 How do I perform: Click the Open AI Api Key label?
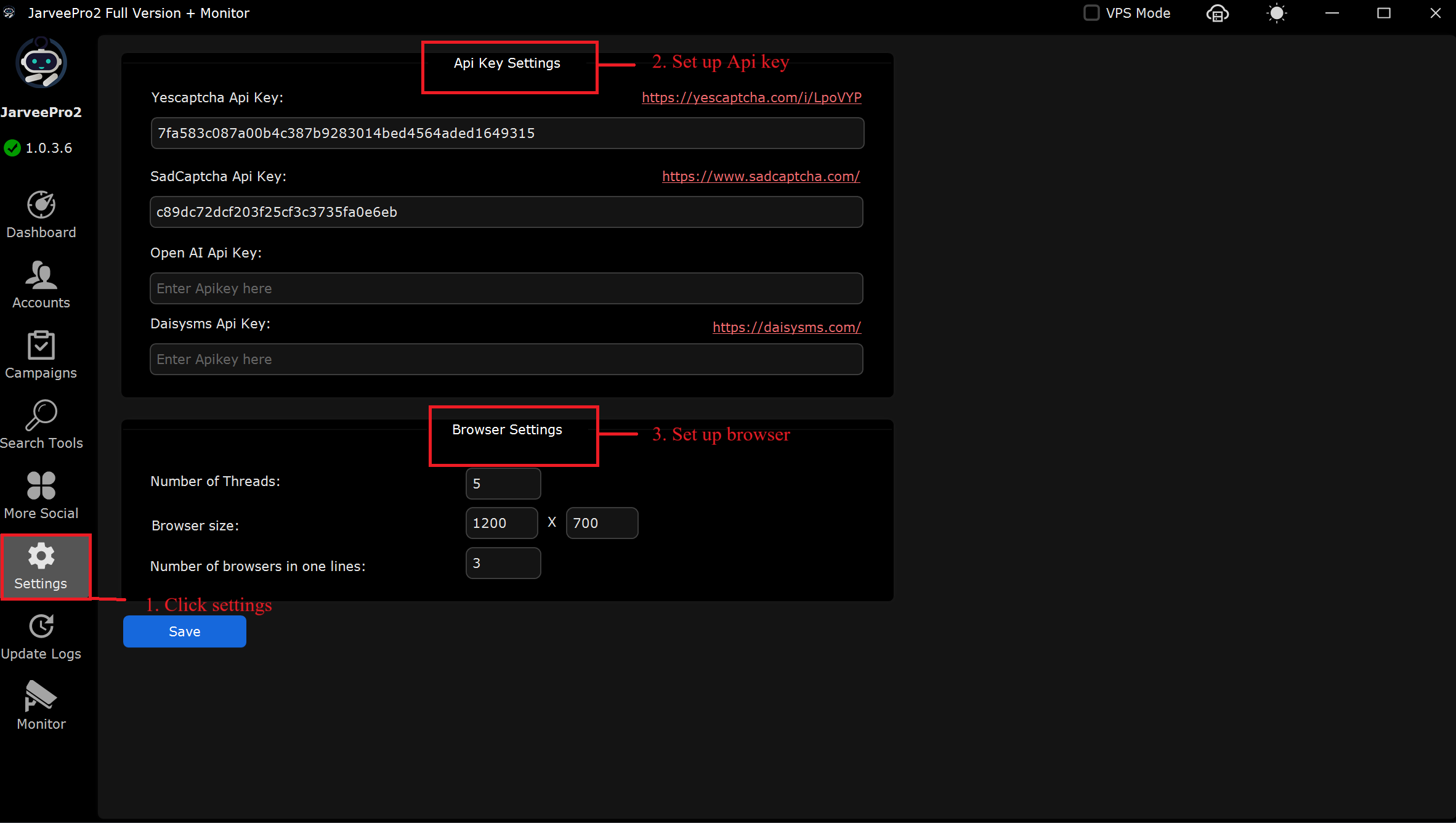tap(206, 253)
